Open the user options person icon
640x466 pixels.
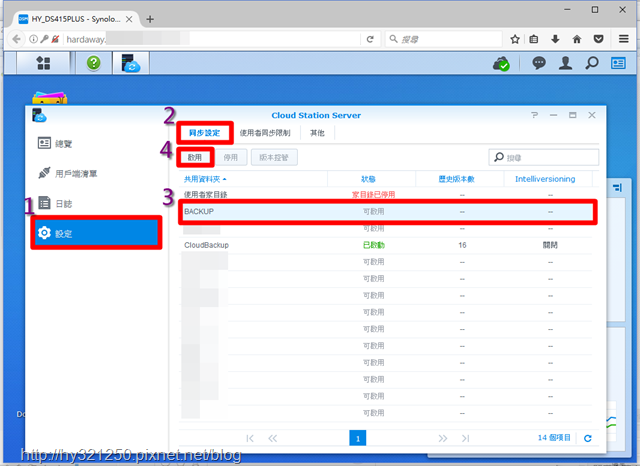[565, 63]
